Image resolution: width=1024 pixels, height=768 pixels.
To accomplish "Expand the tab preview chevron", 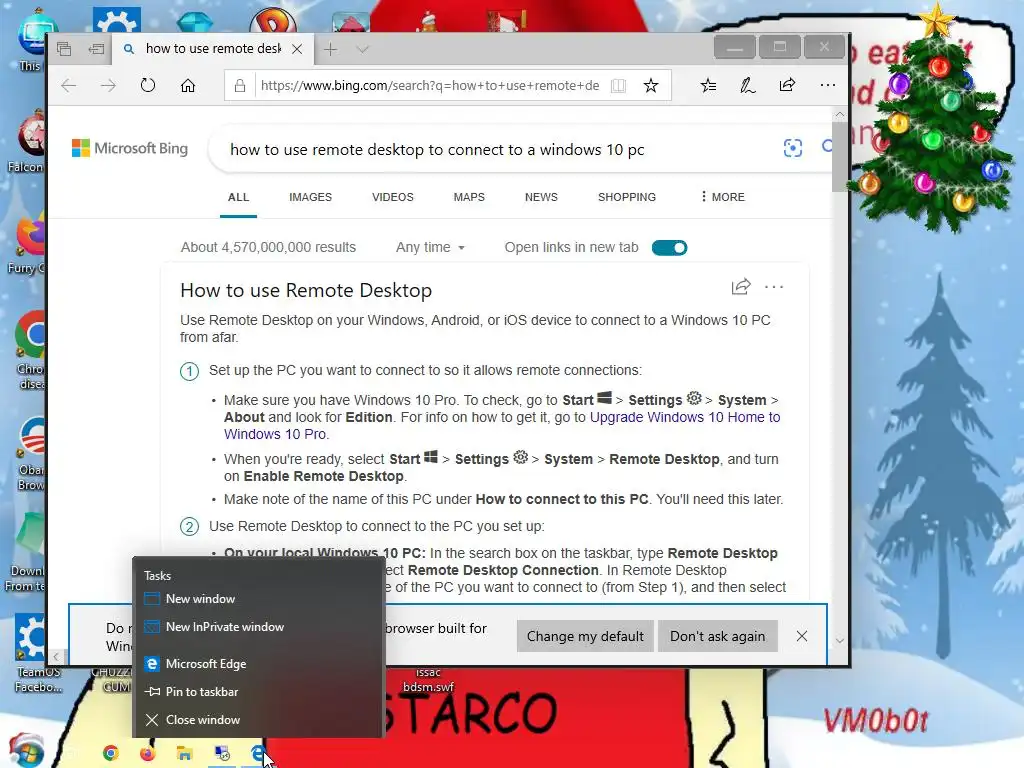I will pyautogui.click(x=362, y=49).
